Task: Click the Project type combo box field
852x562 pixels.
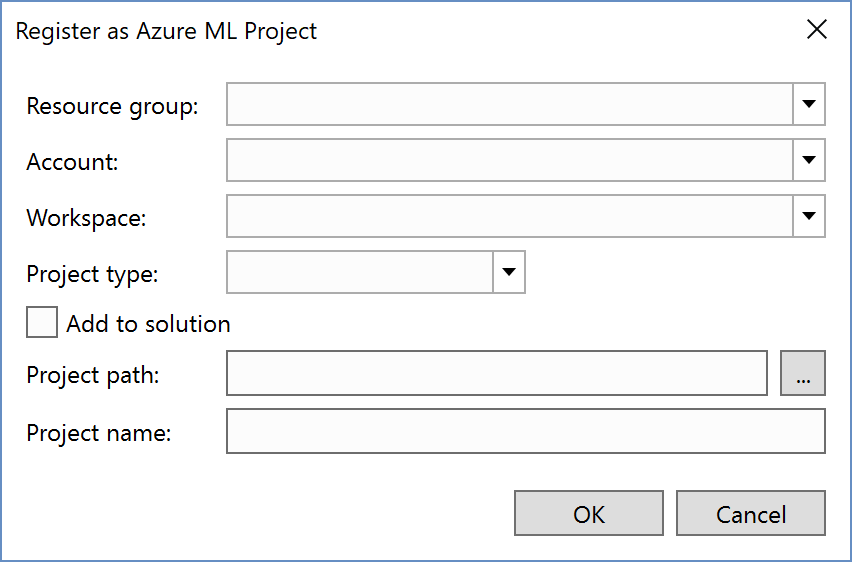Action: coord(360,272)
